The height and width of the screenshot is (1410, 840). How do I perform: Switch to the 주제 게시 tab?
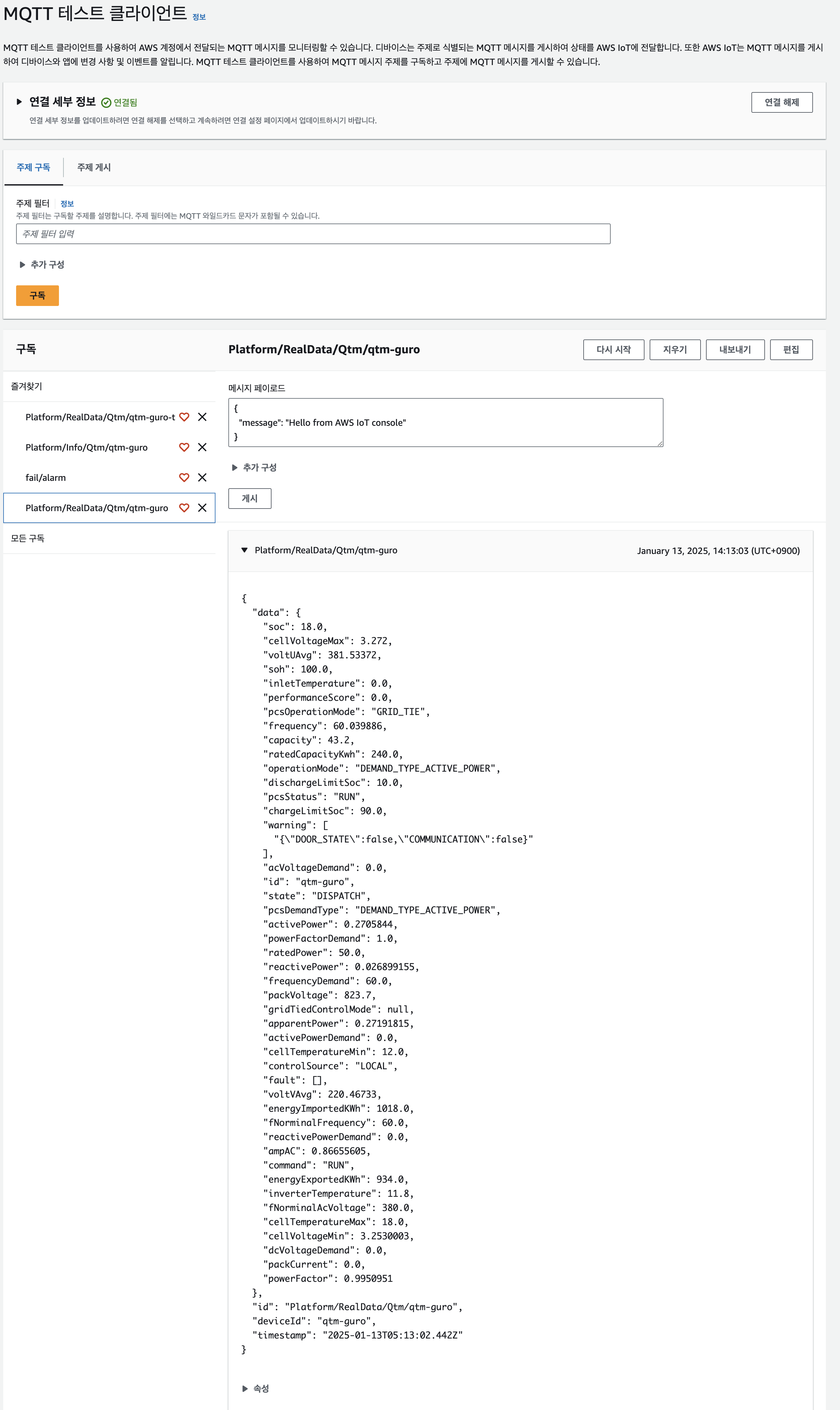[94, 167]
